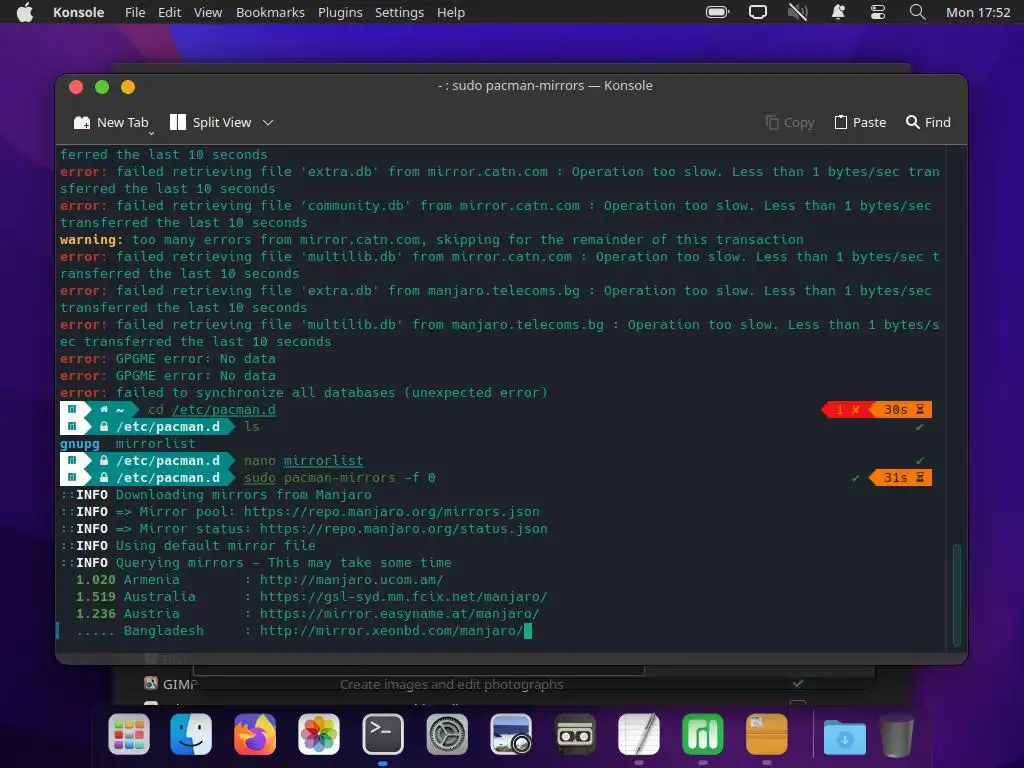Image resolution: width=1024 pixels, height=768 pixels.
Task: Click the sudo word in pacman-mirrors command
Action: click(260, 477)
